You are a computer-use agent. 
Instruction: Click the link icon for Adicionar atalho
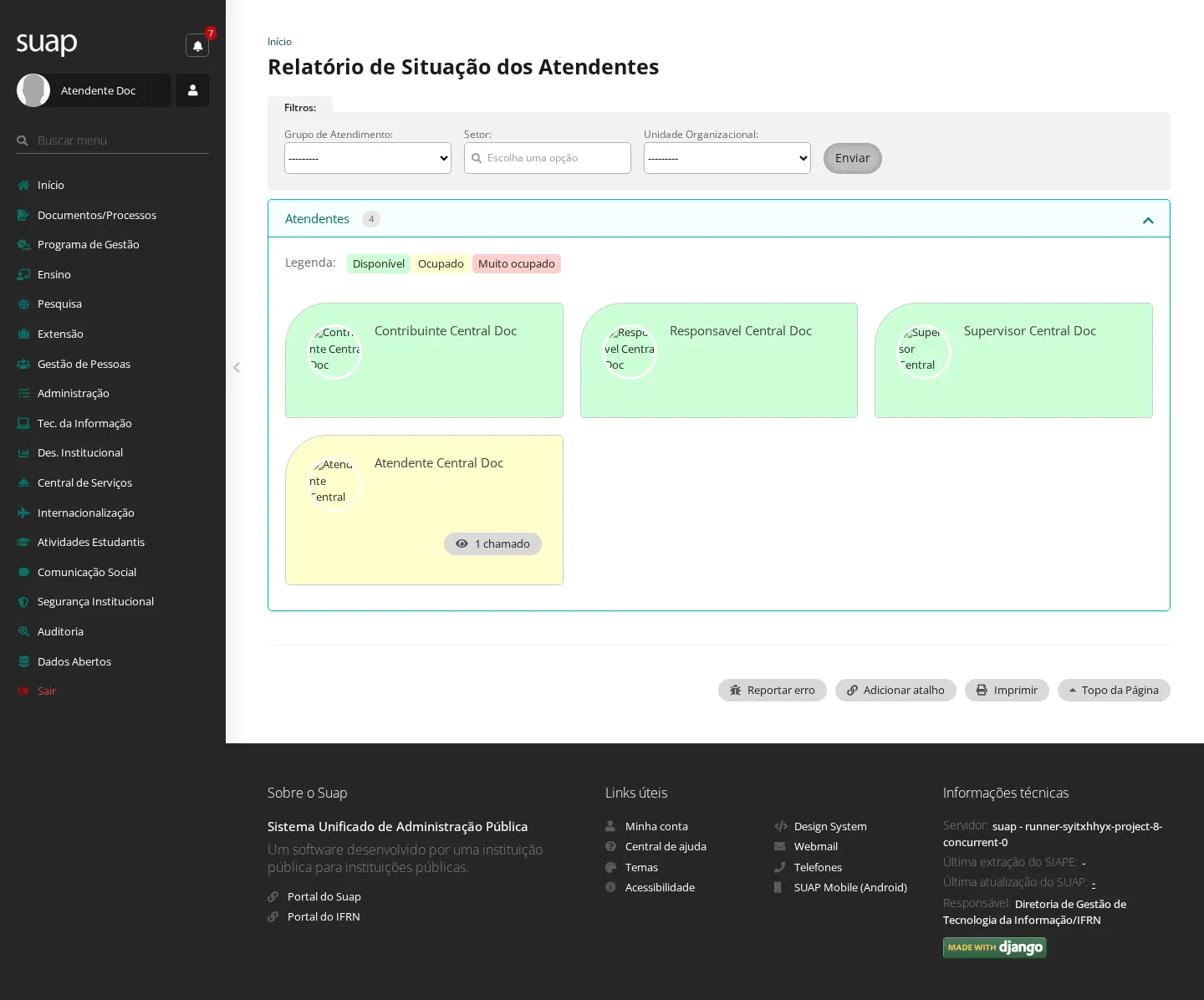pyautogui.click(x=852, y=690)
